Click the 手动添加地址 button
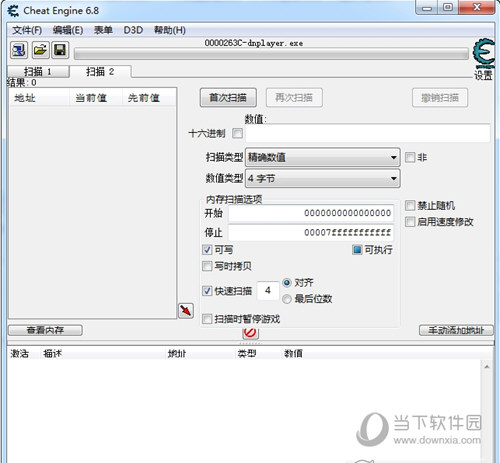The height and width of the screenshot is (463, 500). pos(456,330)
